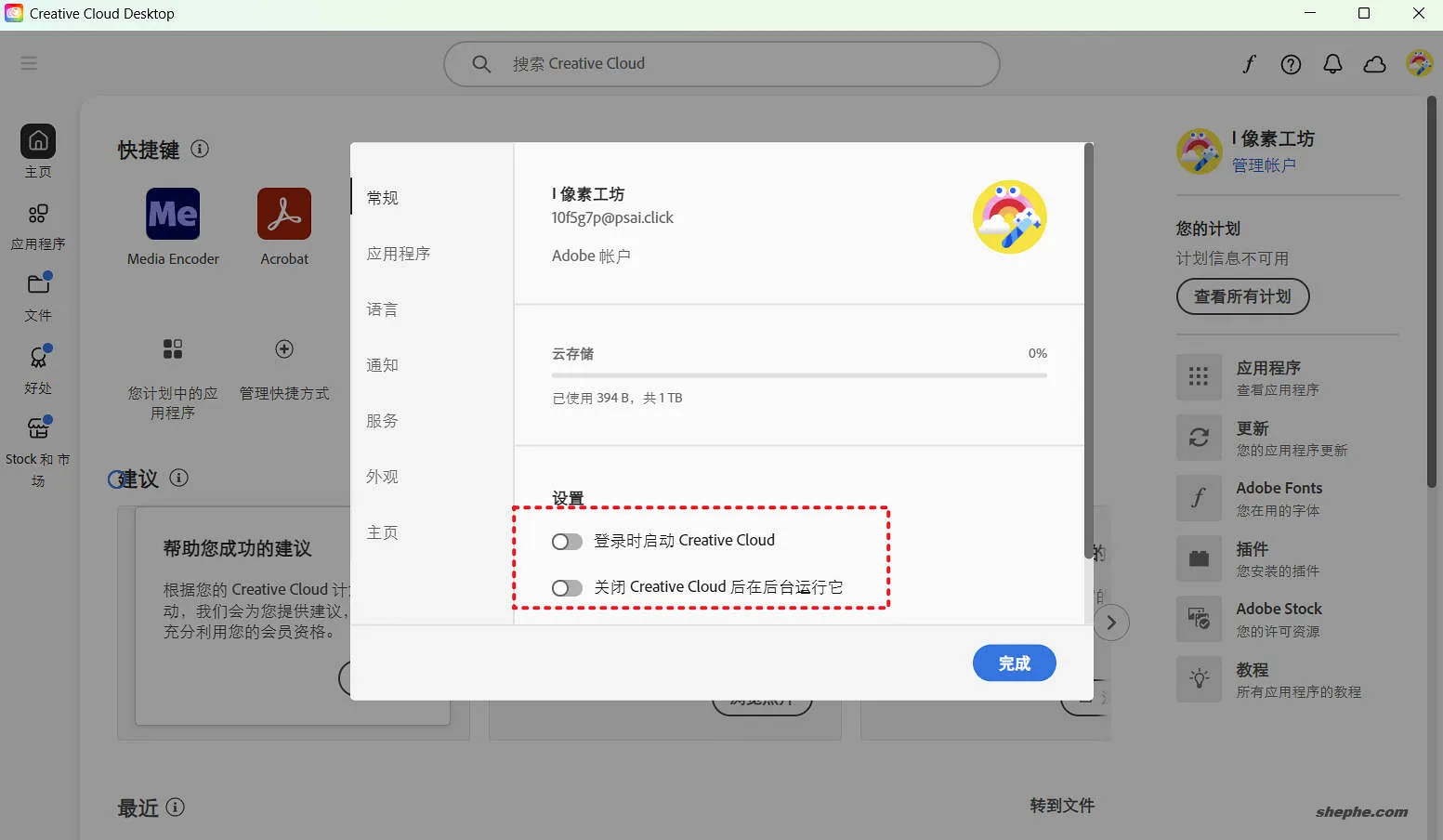Screen dimensions: 1443x840
Task: Open Stock 和市场 sidebar icon
Action: [38, 427]
